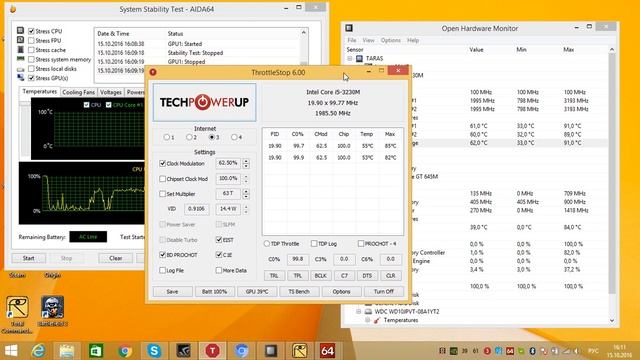Open Skype from the taskbar
Screen dimensions: 640x360
point(154,351)
